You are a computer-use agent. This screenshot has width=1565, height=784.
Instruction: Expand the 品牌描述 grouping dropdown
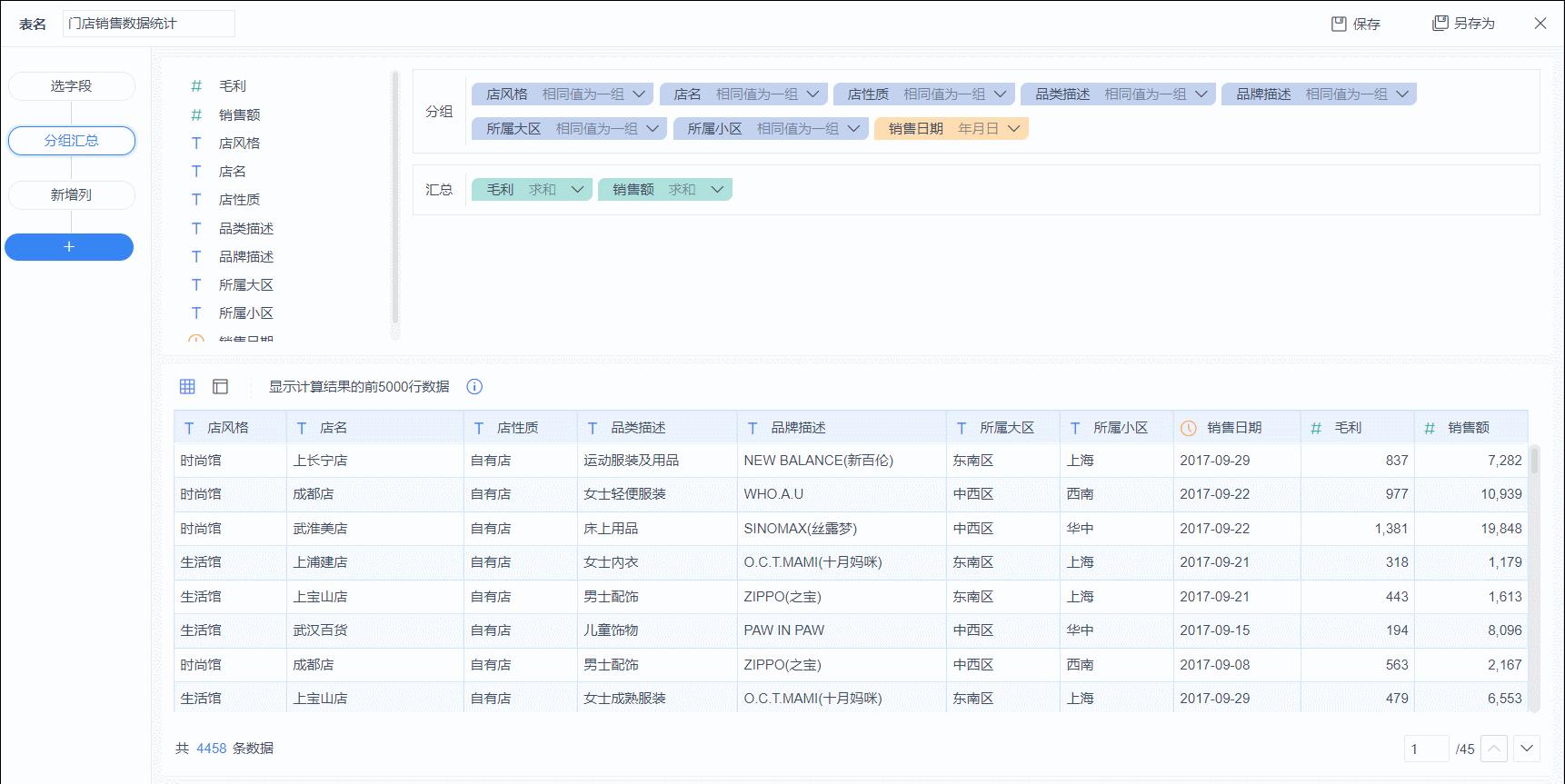[x=1402, y=94]
